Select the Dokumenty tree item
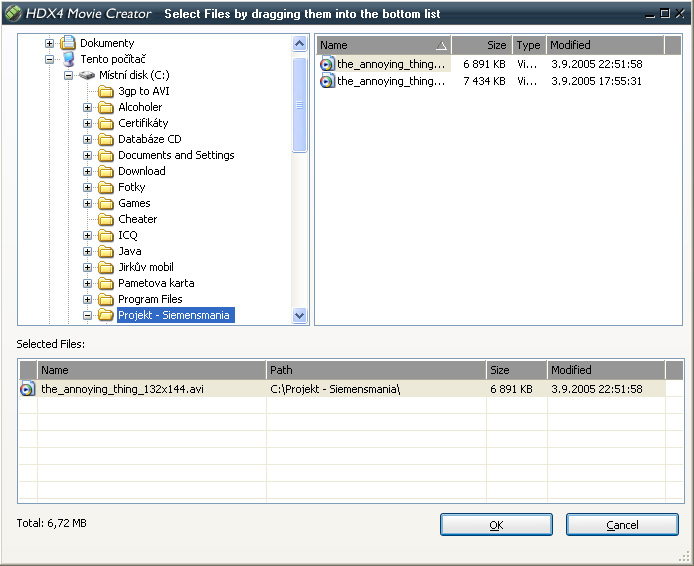This screenshot has width=694, height=566. [x=107, y=43]
